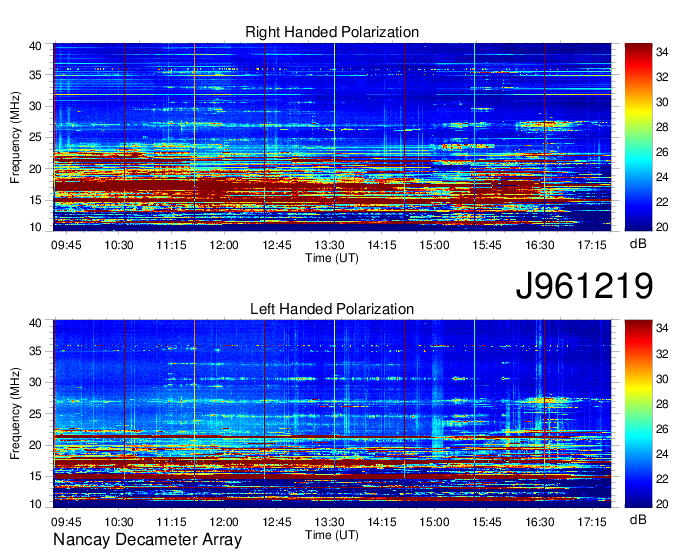Click the 17:15 tick label under top plot

click(592, 245)
